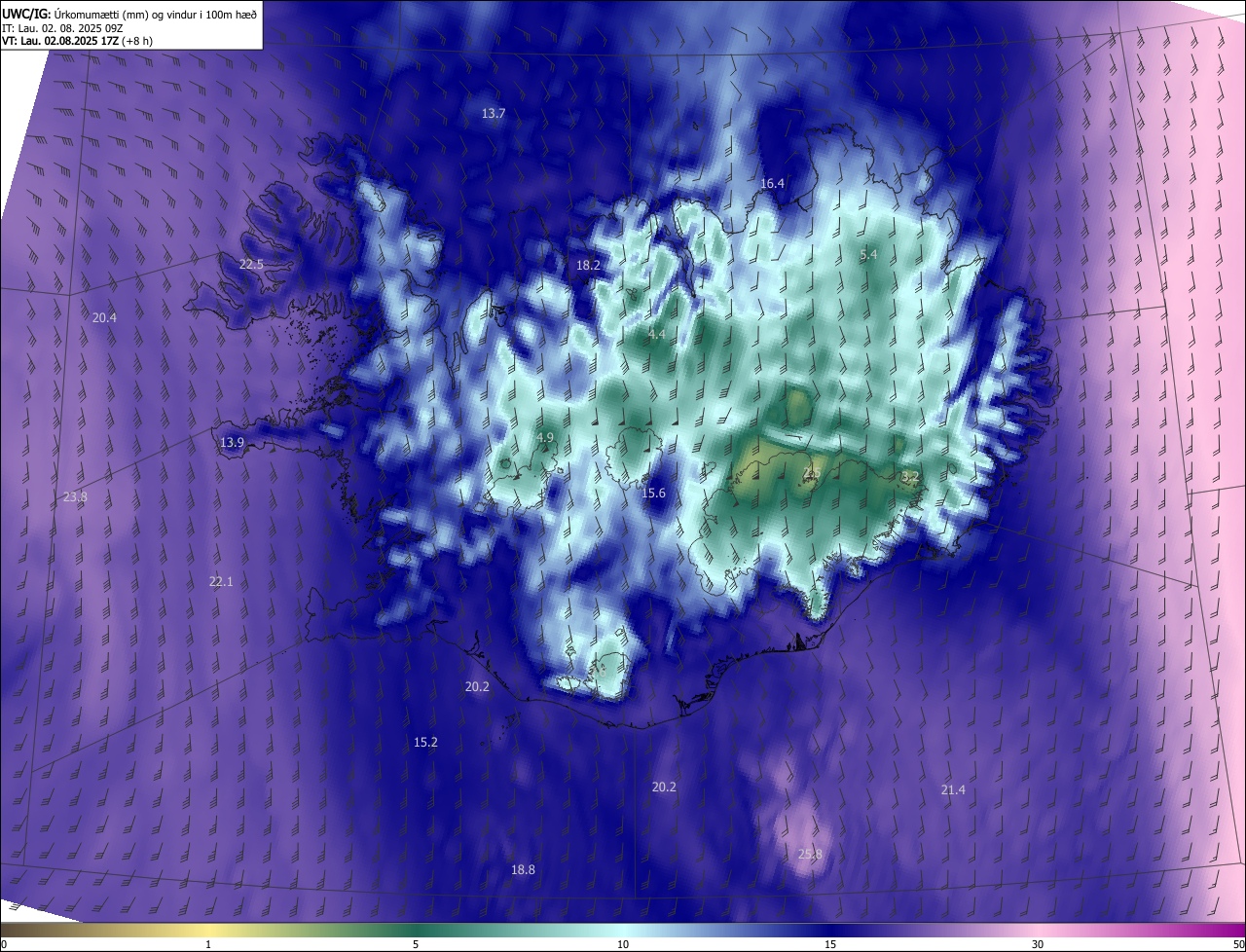Click the 22.5 value label

click(x=251, y=265)
